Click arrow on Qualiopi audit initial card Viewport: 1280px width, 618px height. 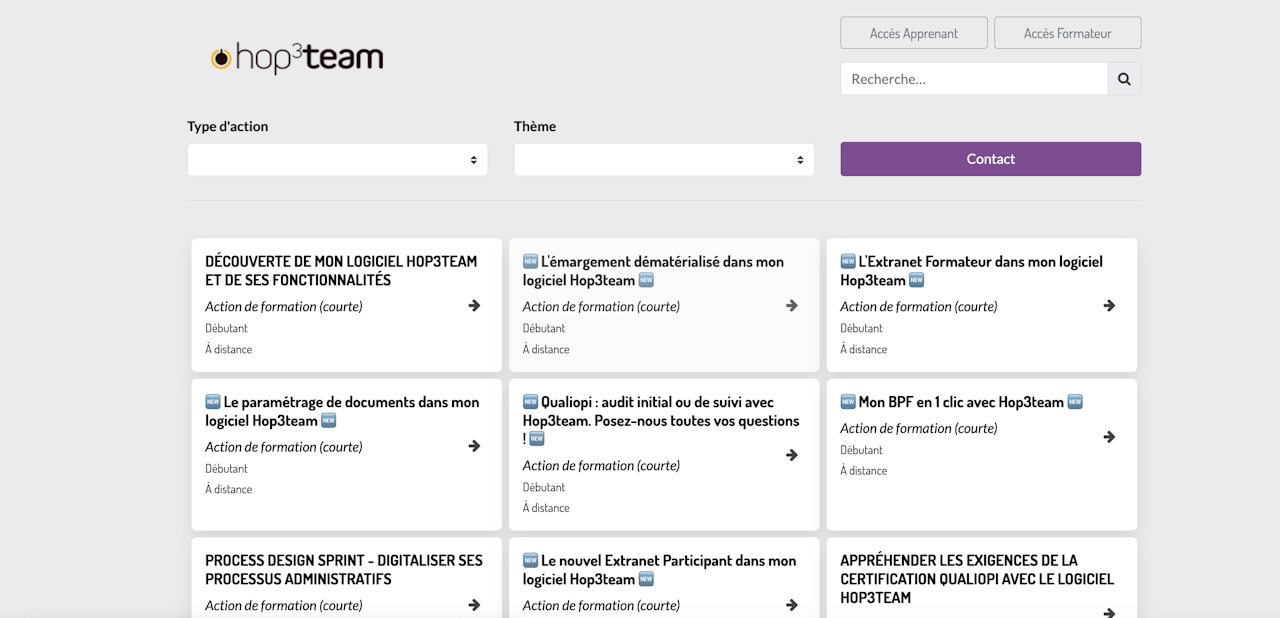point(792,455)
